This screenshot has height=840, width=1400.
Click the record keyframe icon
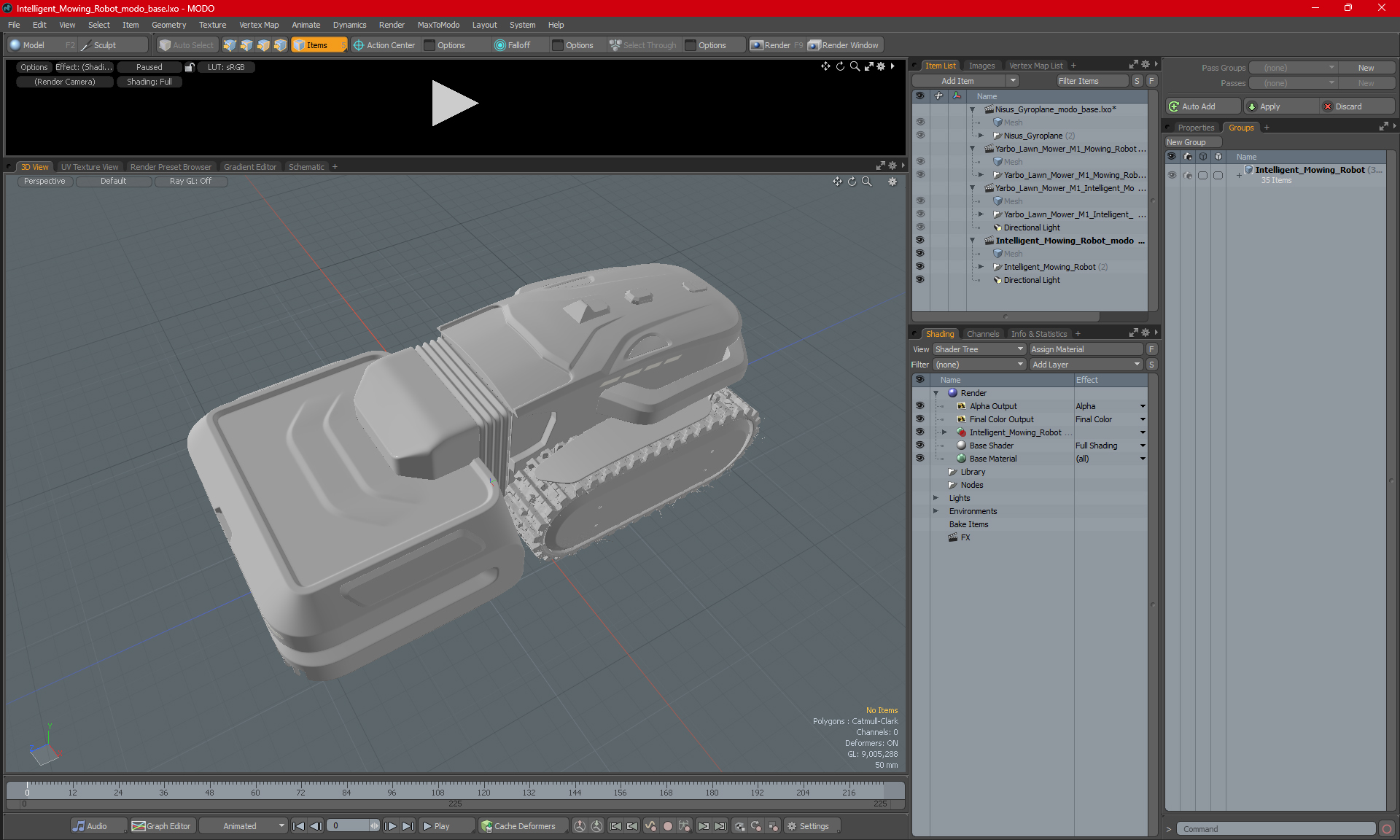pos(667,826)
